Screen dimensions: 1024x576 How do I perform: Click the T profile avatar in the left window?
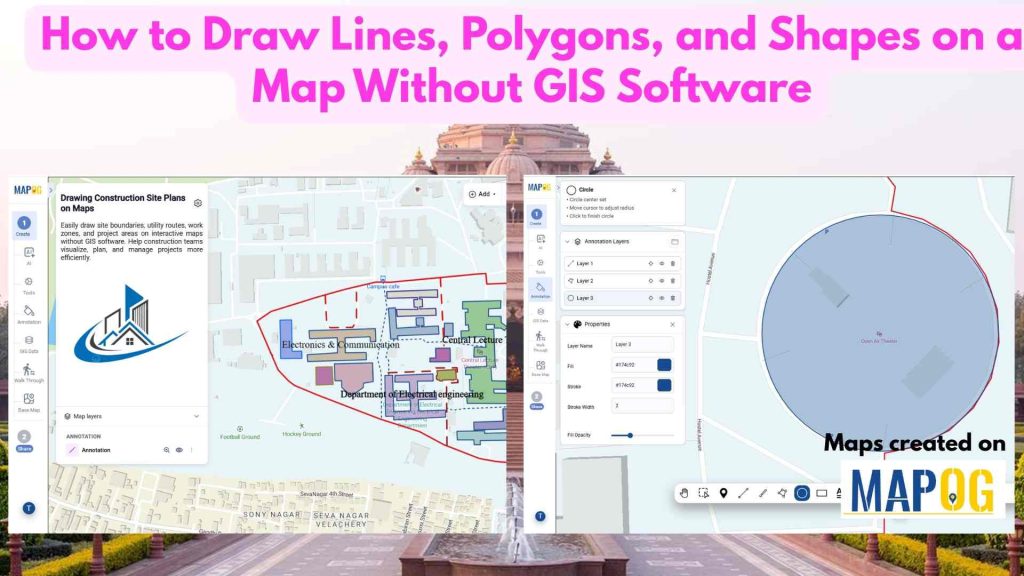29,508
